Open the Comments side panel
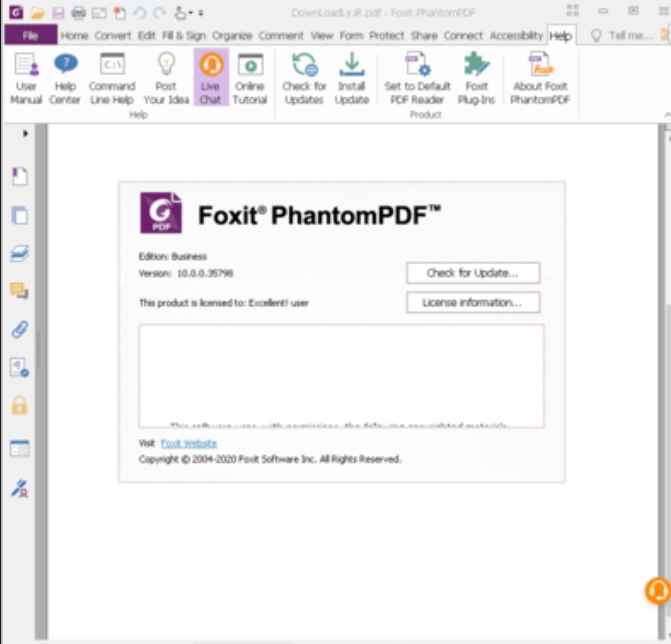 [x=20, y=291]
